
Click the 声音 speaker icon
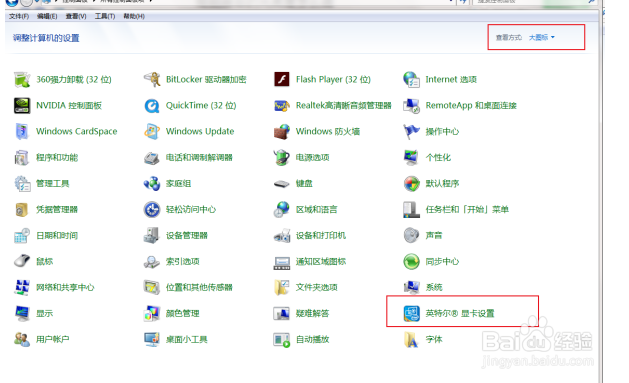point(412,236)
